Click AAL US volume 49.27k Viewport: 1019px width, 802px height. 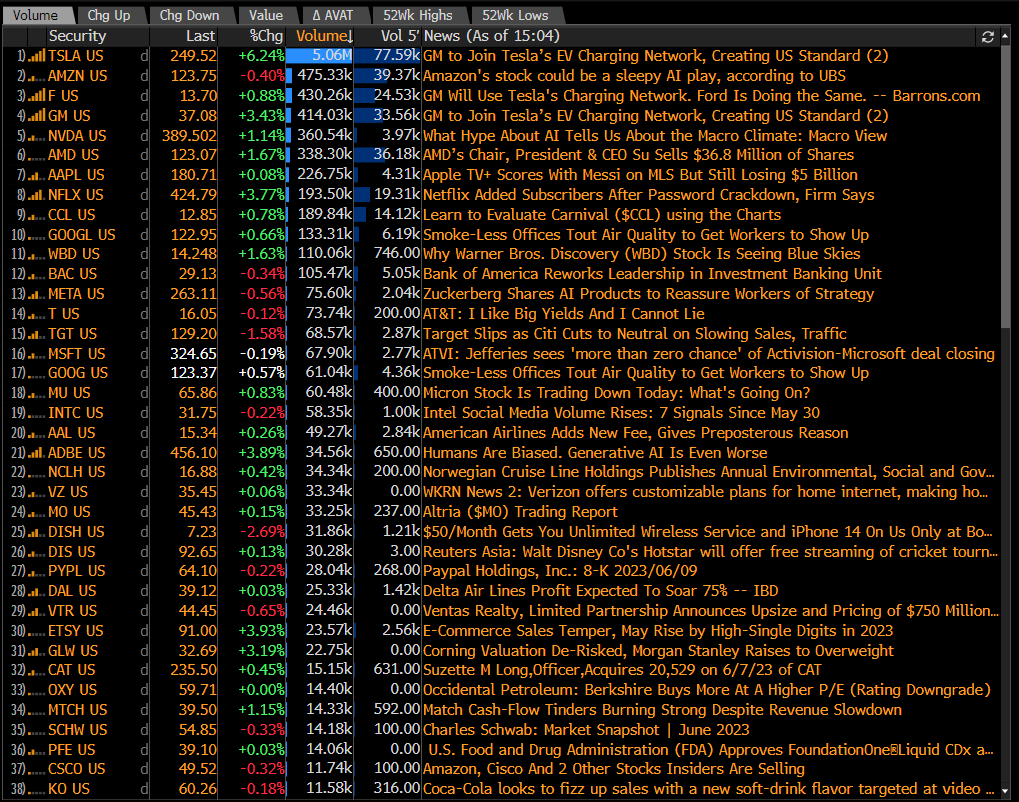tap(328, 433)
